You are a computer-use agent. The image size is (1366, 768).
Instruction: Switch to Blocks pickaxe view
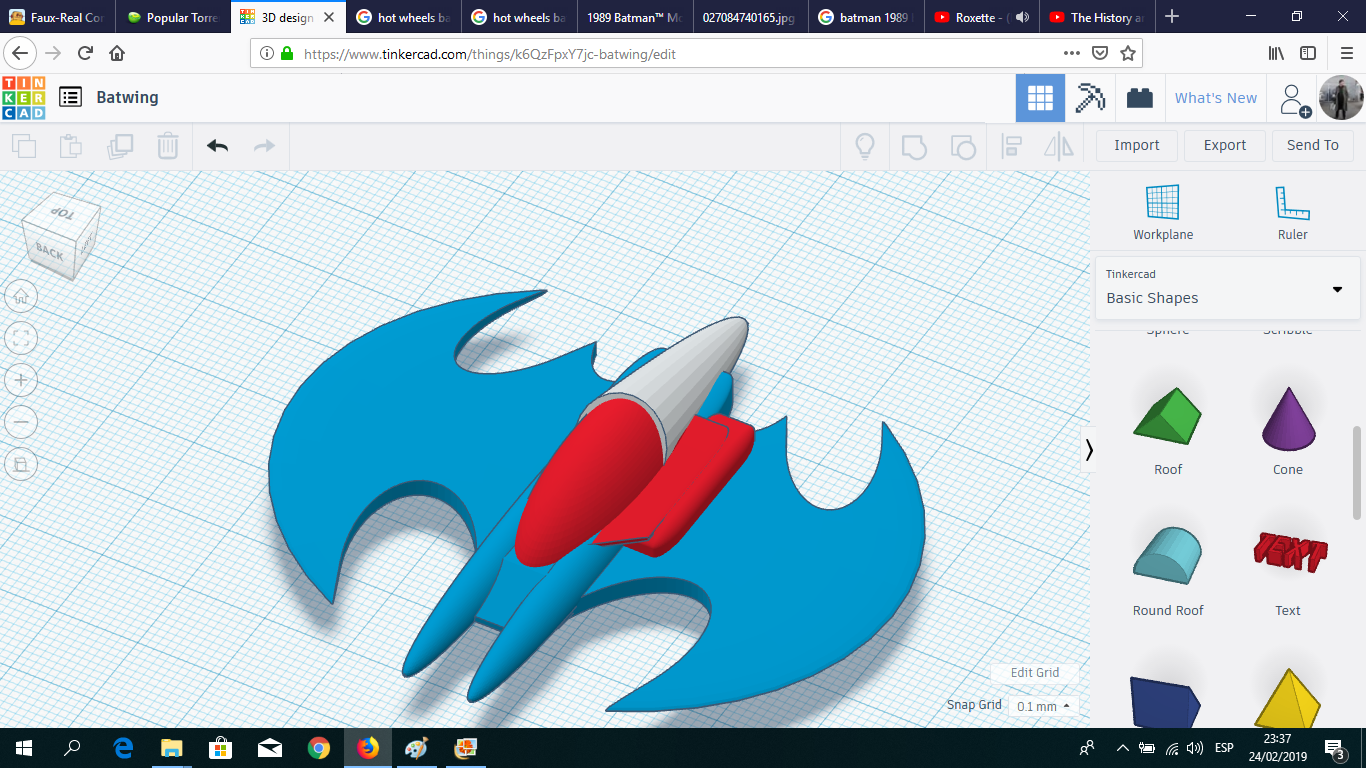(x=1090, y=98)
